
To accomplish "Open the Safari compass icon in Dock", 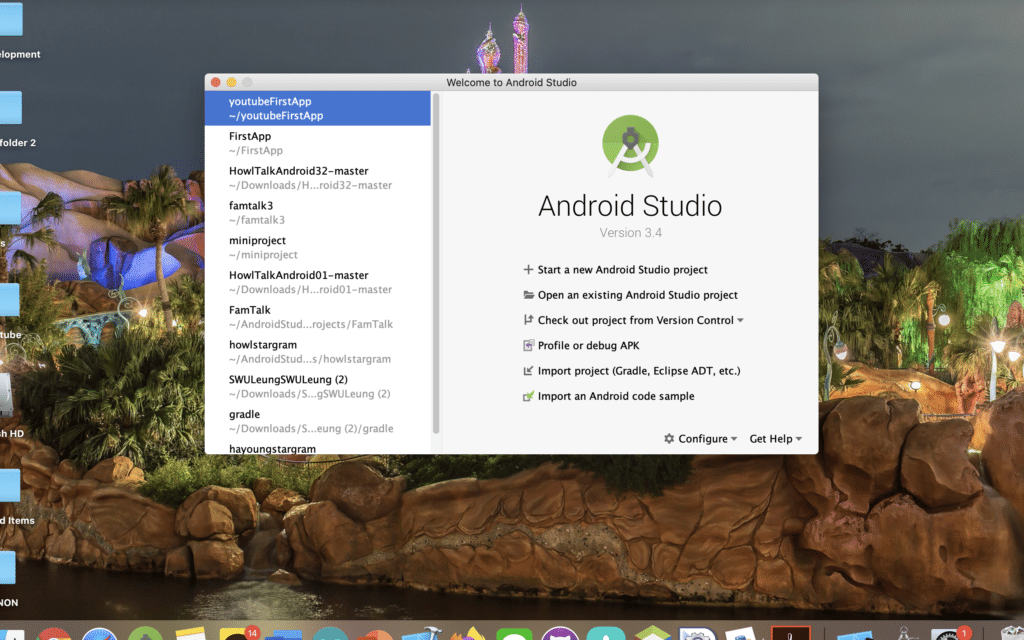I will click(99, 634).
